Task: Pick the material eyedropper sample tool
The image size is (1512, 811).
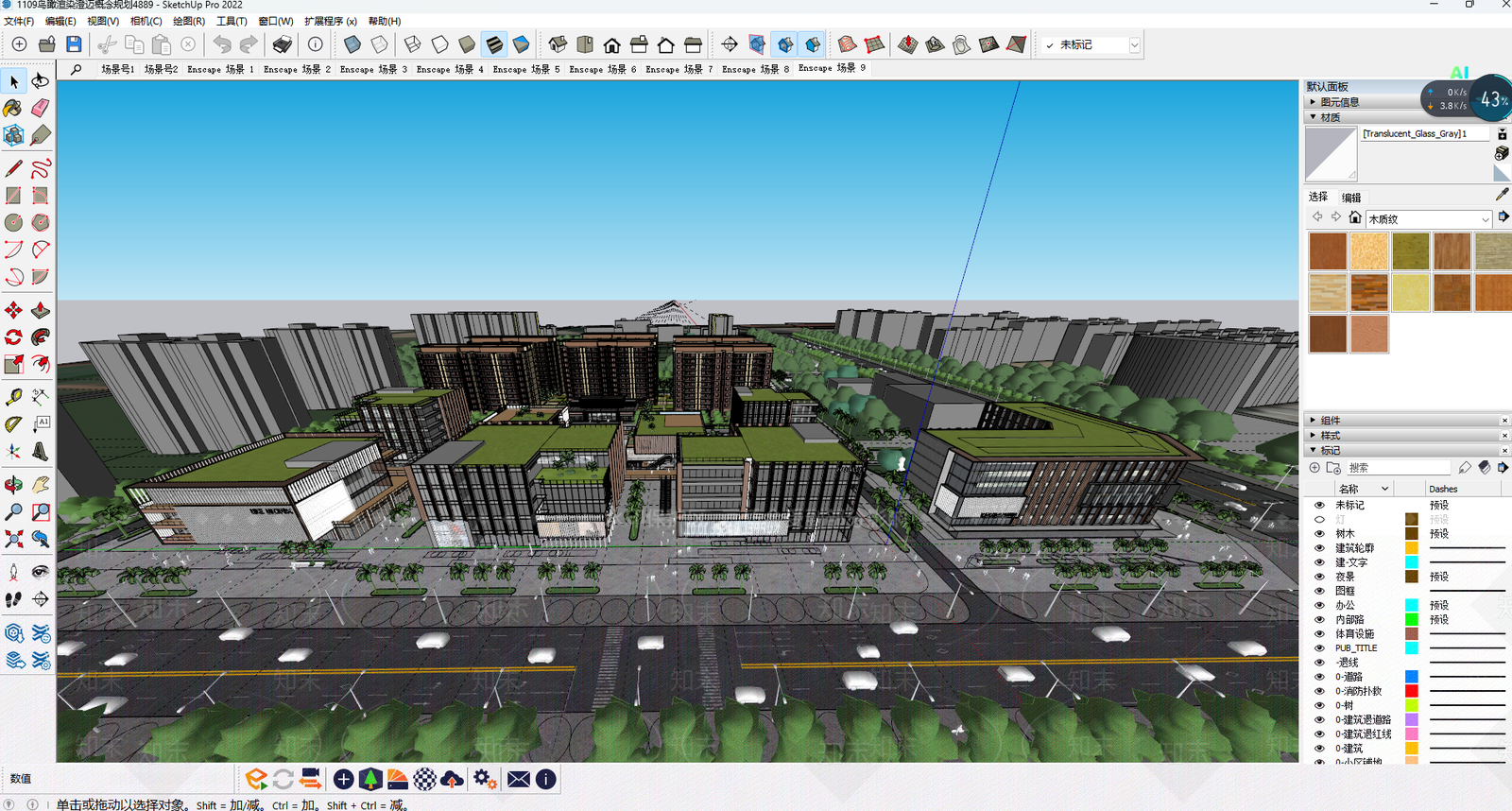Action: click(1503, 194)
